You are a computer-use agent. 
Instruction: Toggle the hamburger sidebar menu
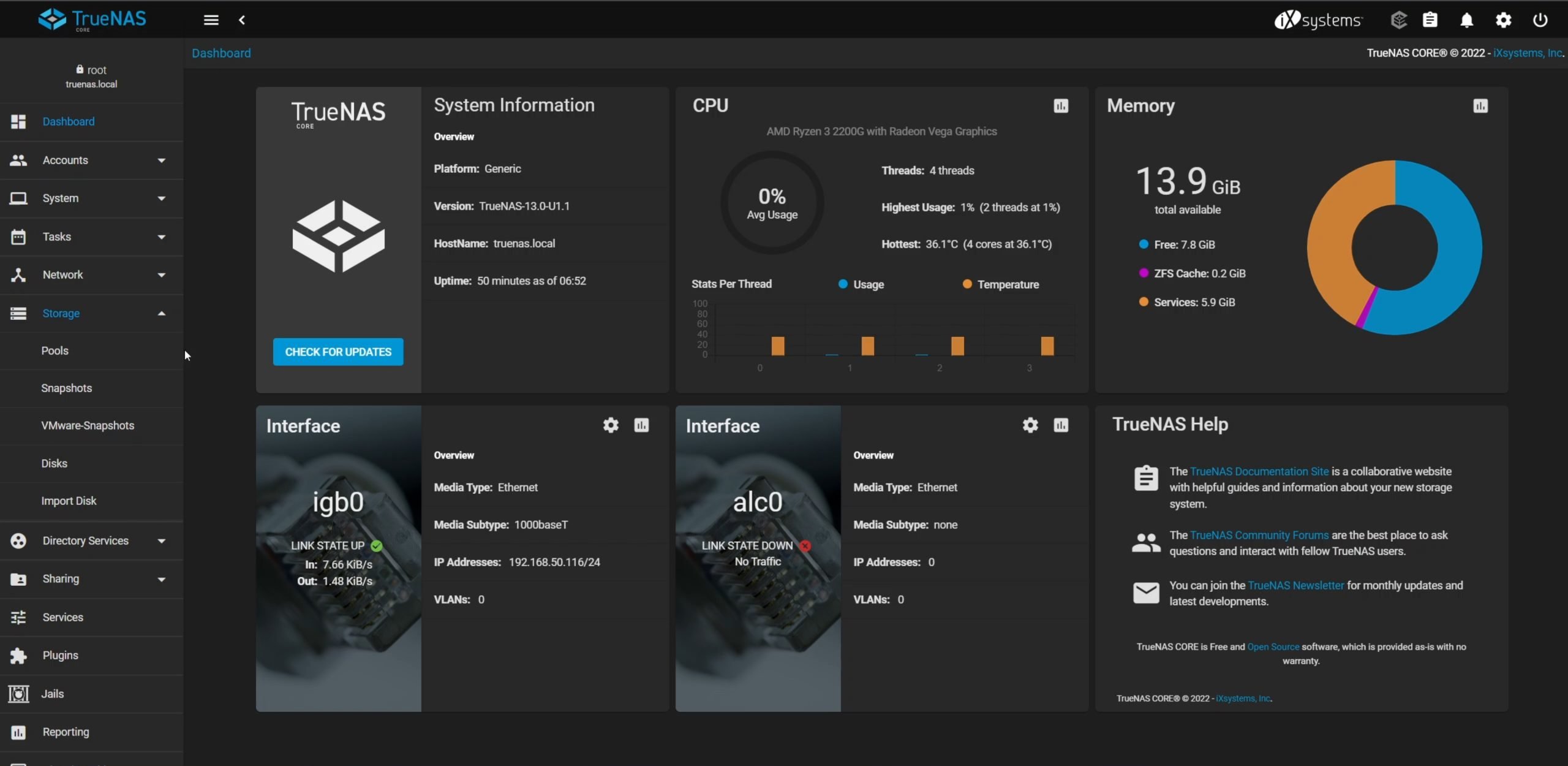coord(211,20)
